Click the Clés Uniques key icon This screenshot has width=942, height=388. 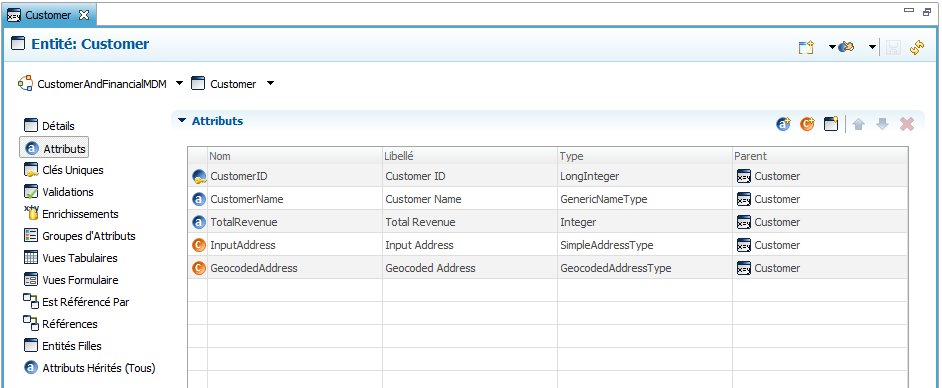coord(31,170)
